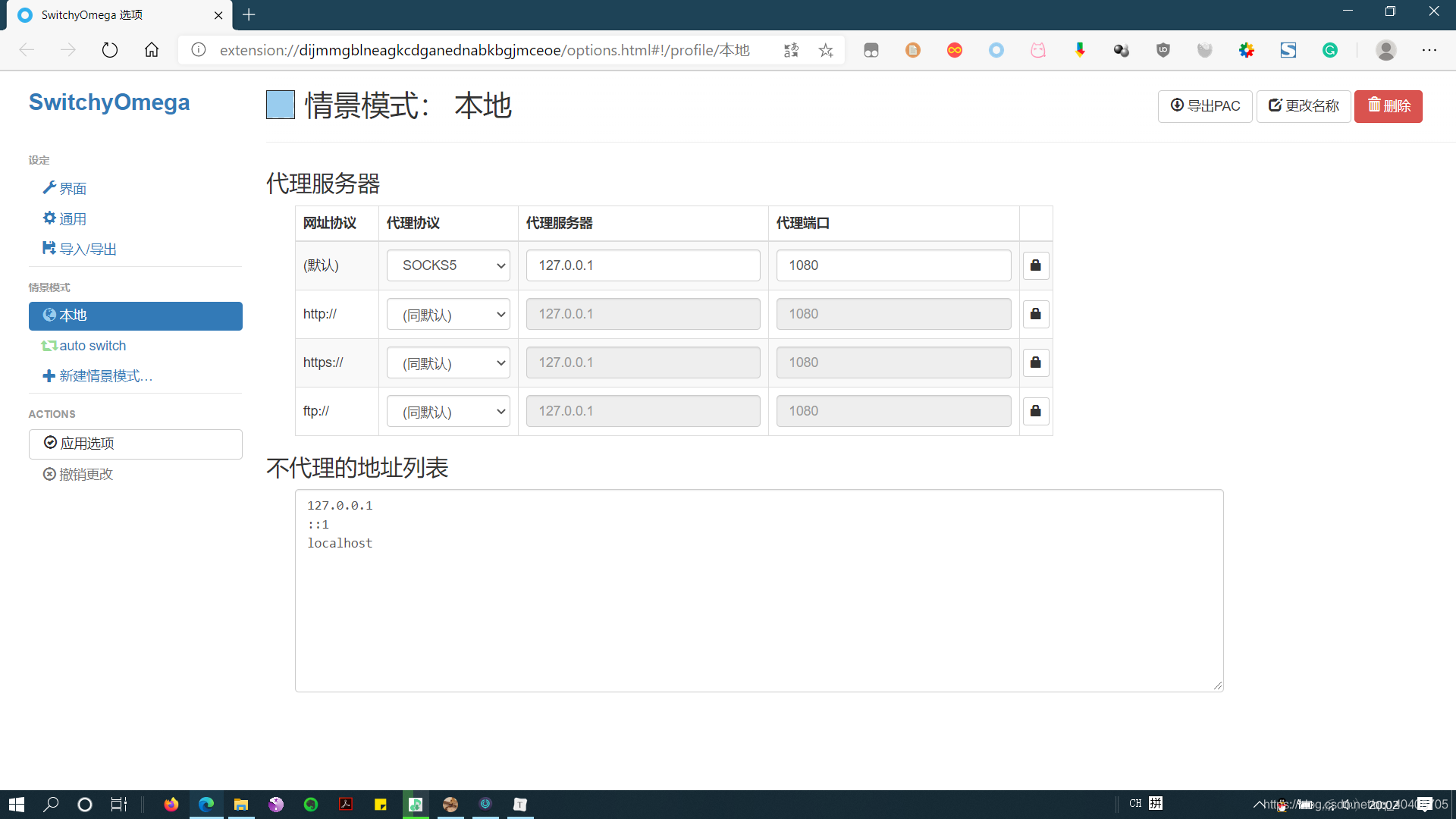Click the colorful pinwheel extension icon
This screenshot has height=819, width=1456.
(1247, 50)
